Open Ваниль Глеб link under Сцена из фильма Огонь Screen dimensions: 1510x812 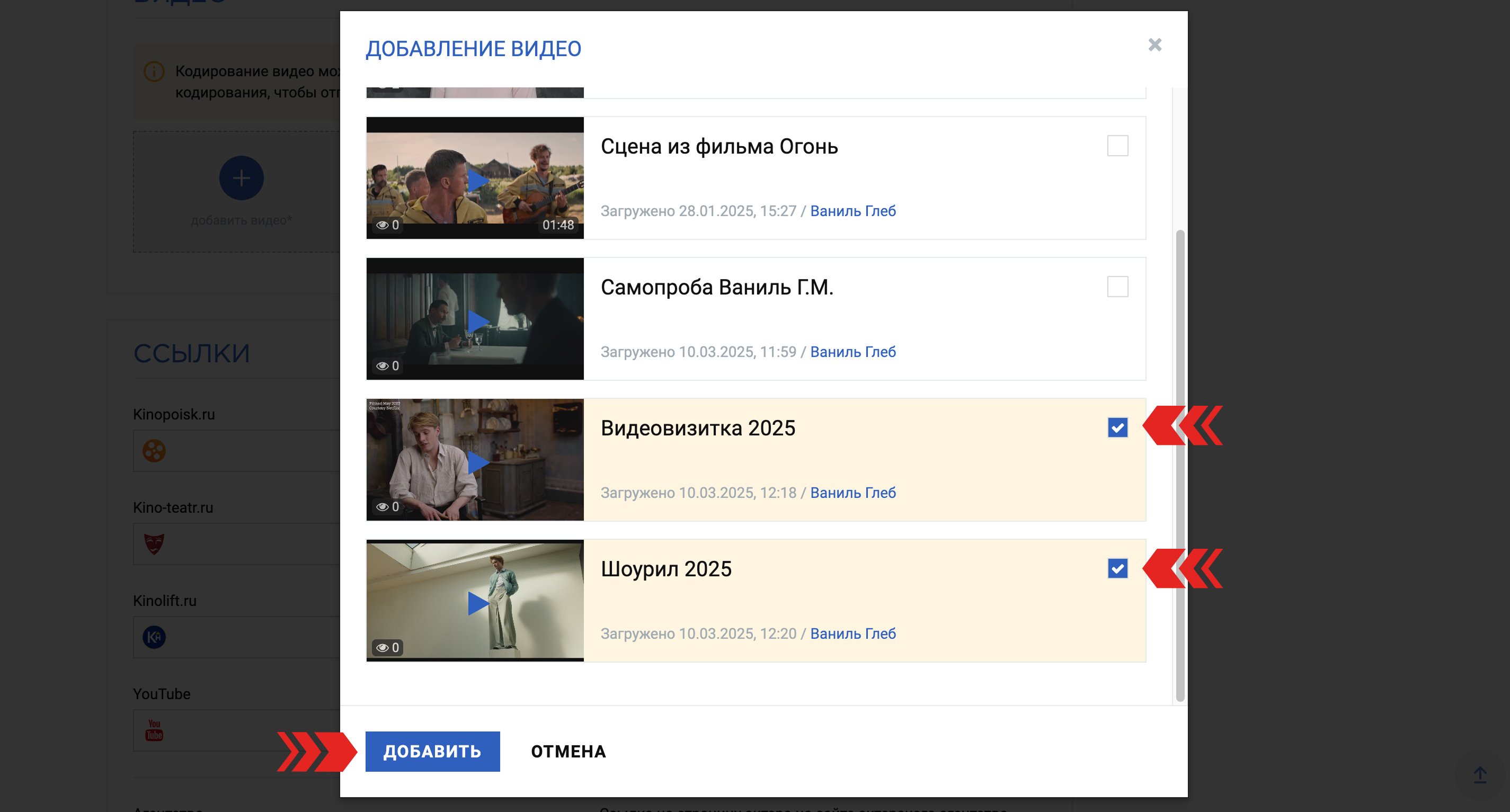853,211
